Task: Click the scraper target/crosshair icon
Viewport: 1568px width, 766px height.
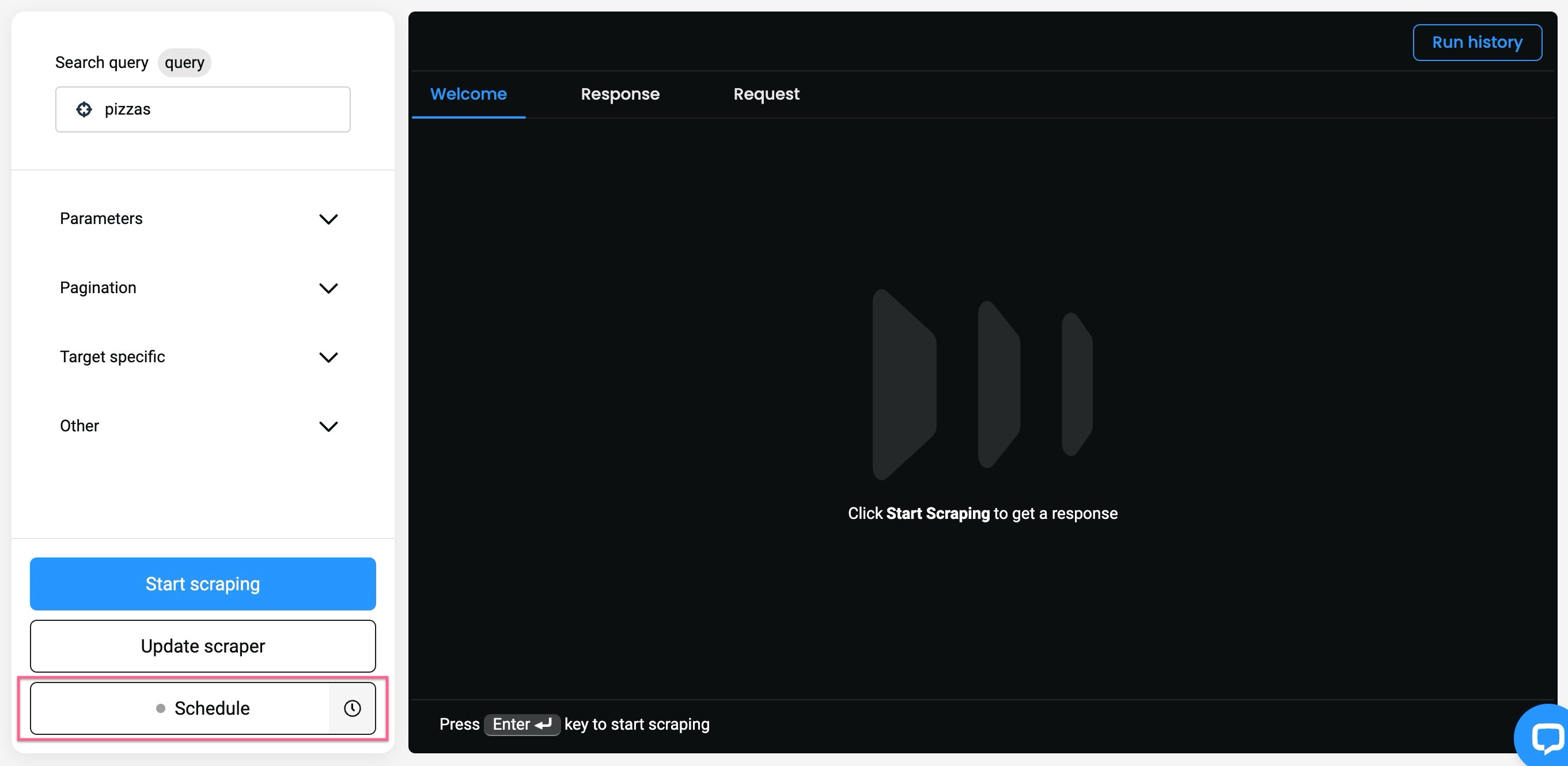Action: (84, 109)
